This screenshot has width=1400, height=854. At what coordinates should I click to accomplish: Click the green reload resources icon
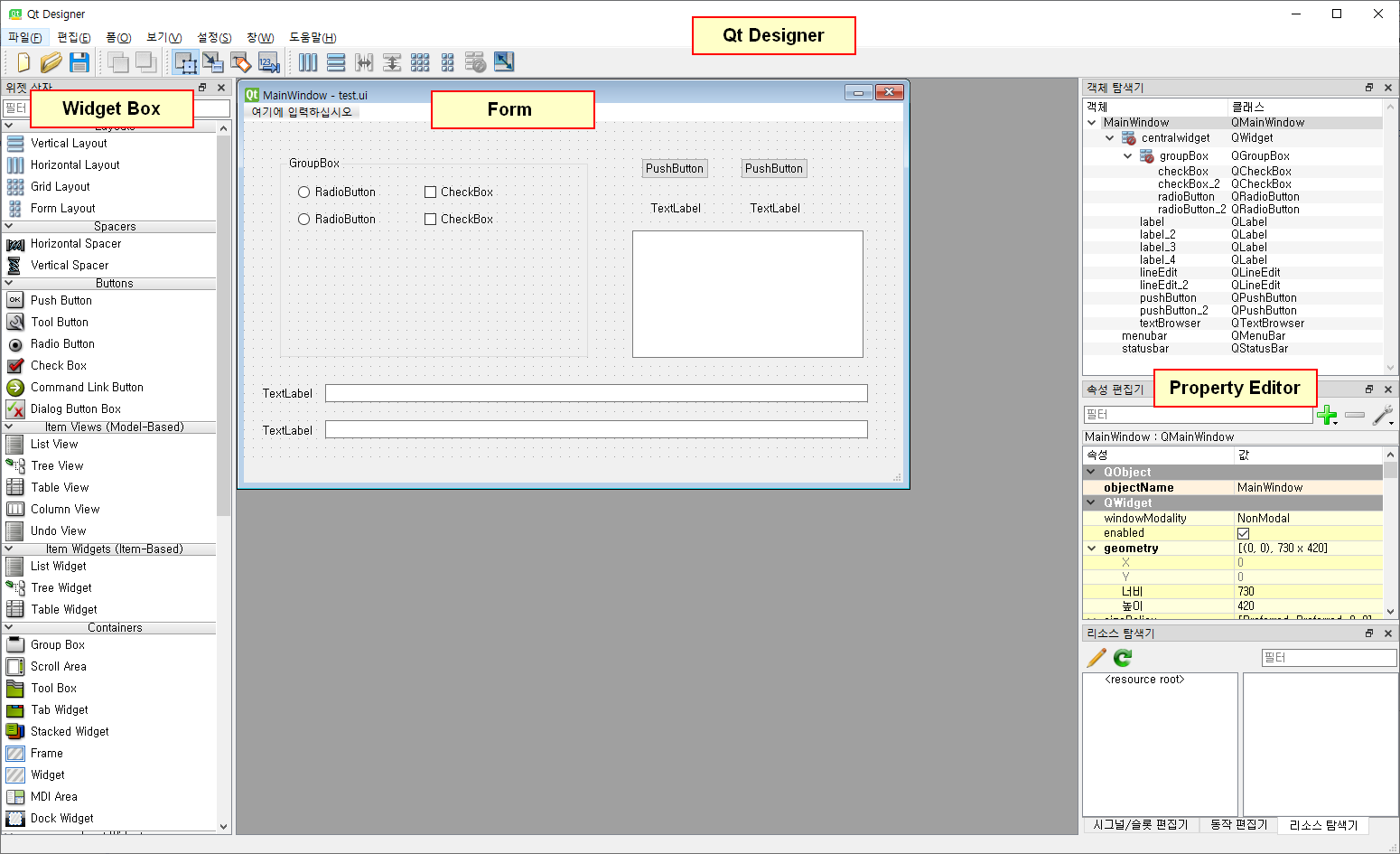[1123, 658]
